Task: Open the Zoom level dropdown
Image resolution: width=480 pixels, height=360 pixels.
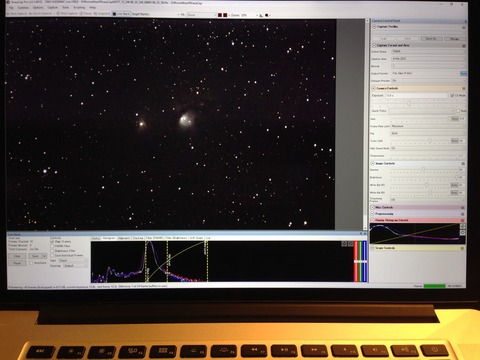Action: [x=249, y=15]
